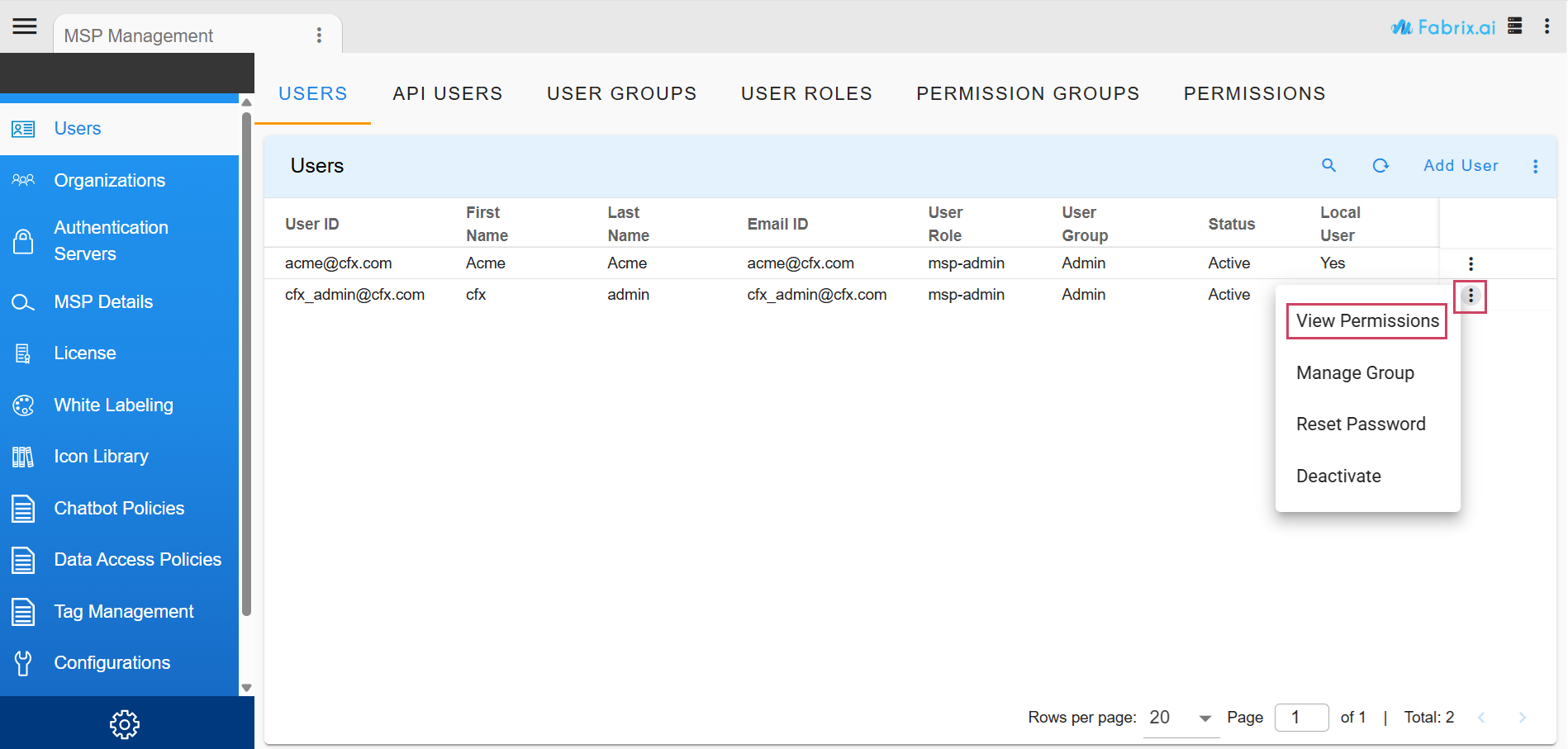Open the MSP Management tab options menu
This screenshot has height=749, width=1568.
click(320, 35)
